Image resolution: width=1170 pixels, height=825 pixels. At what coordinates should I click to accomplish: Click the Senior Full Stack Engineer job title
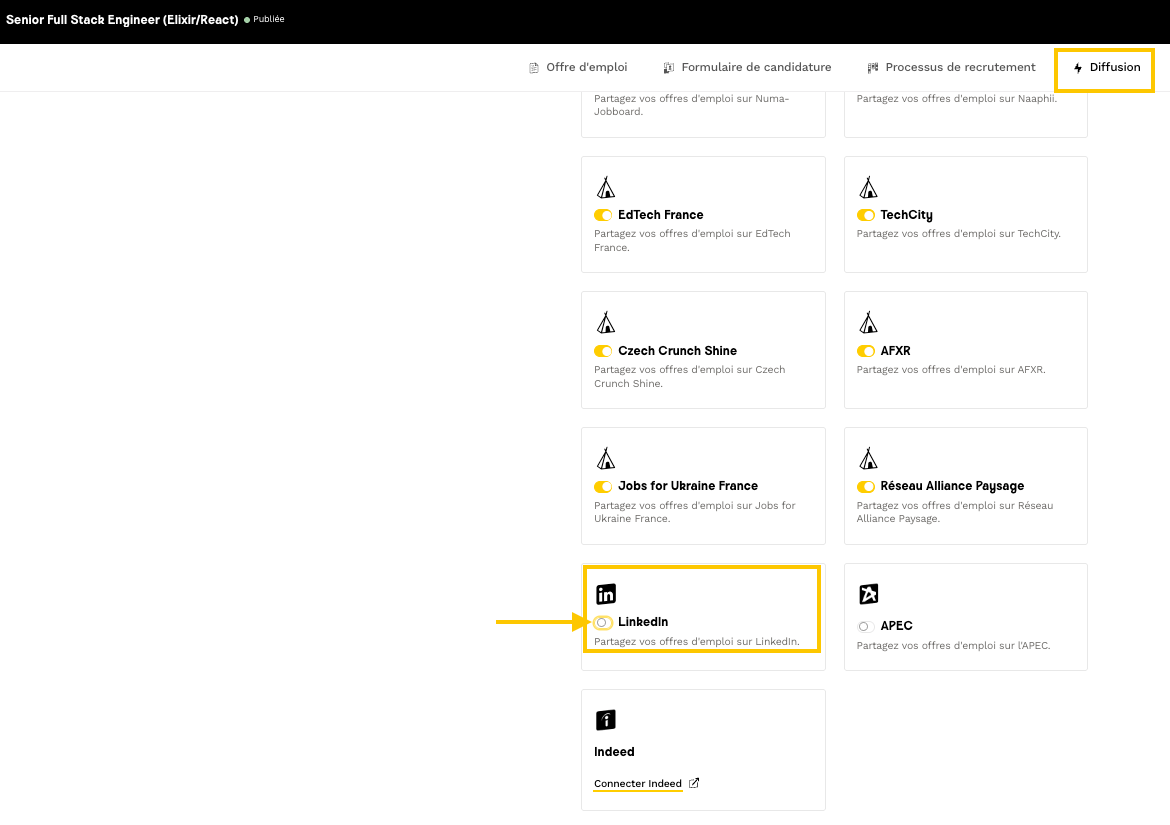pyautogui.click(x=122, y=20)
